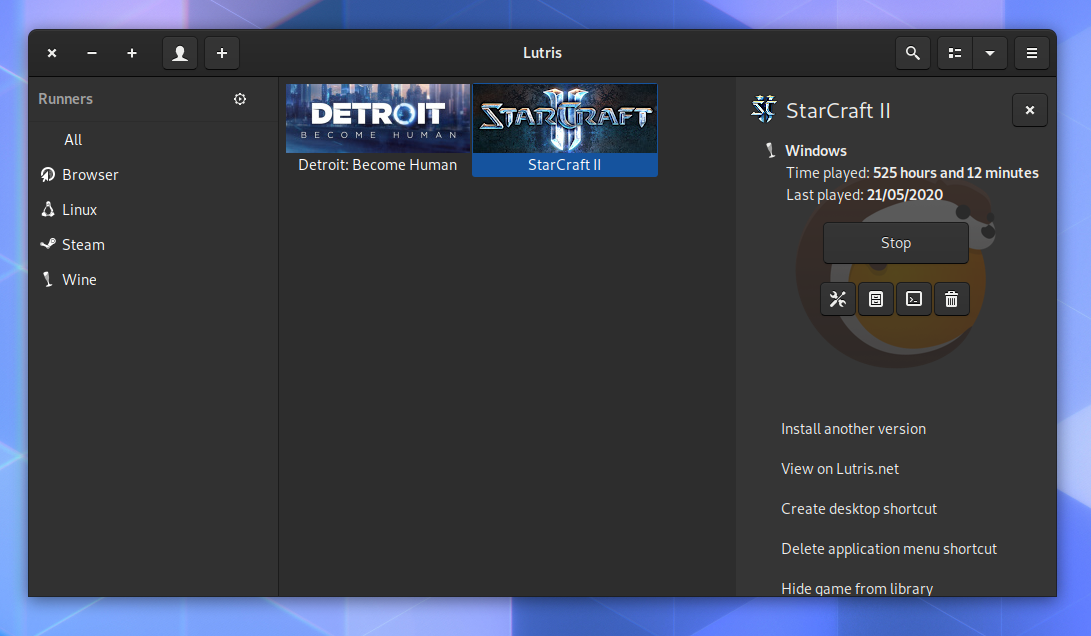Switch to list view layout icon
Screen dimensions: 1091x636
pyautogui.click(x=955, y=53)
